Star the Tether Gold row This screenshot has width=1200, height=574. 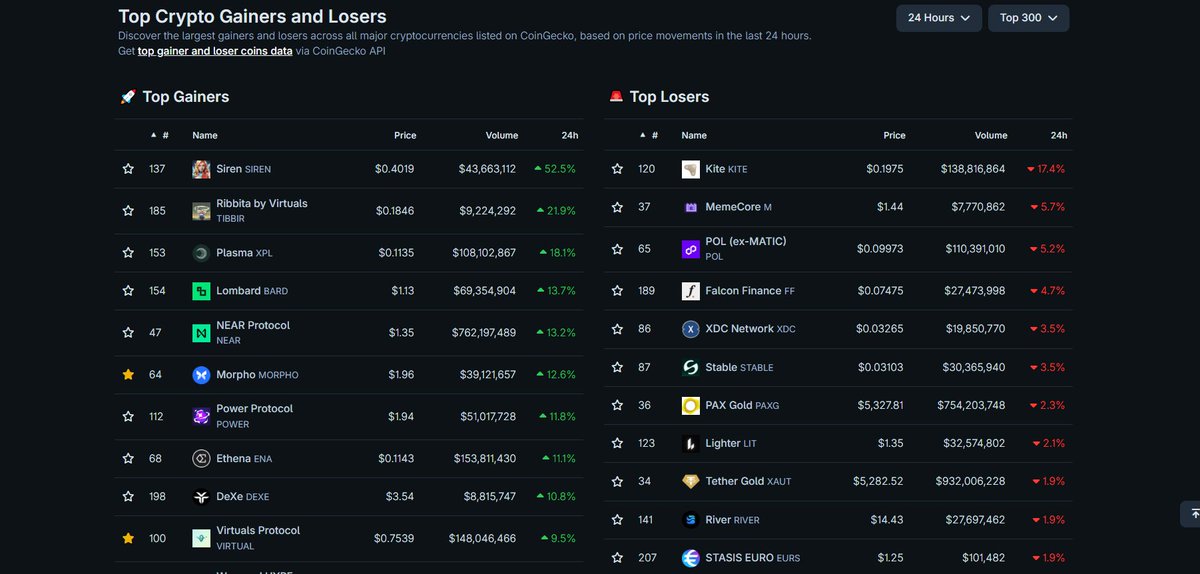[x=617, y=481]
